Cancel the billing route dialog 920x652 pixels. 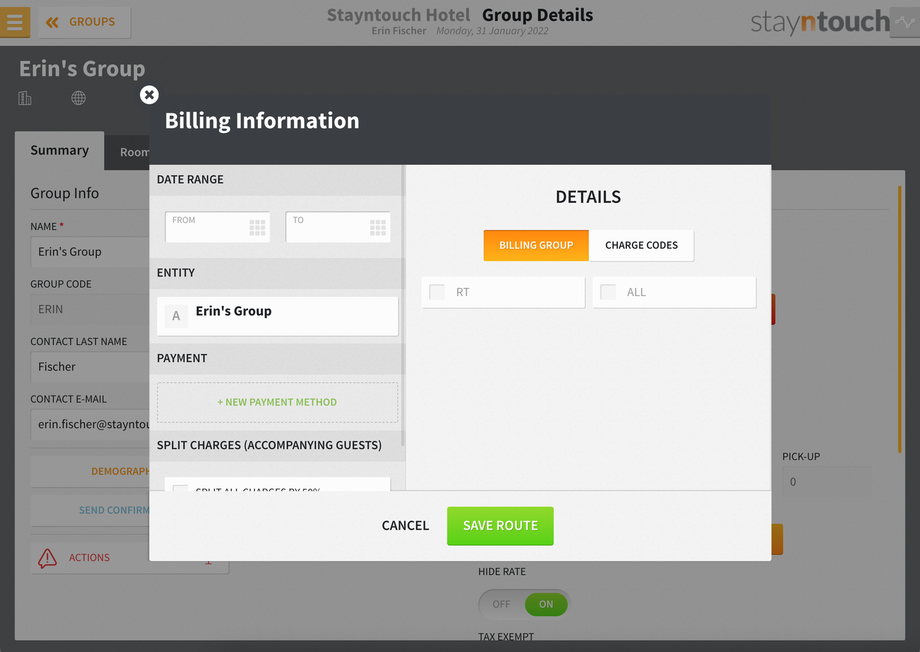coord(405,526)
